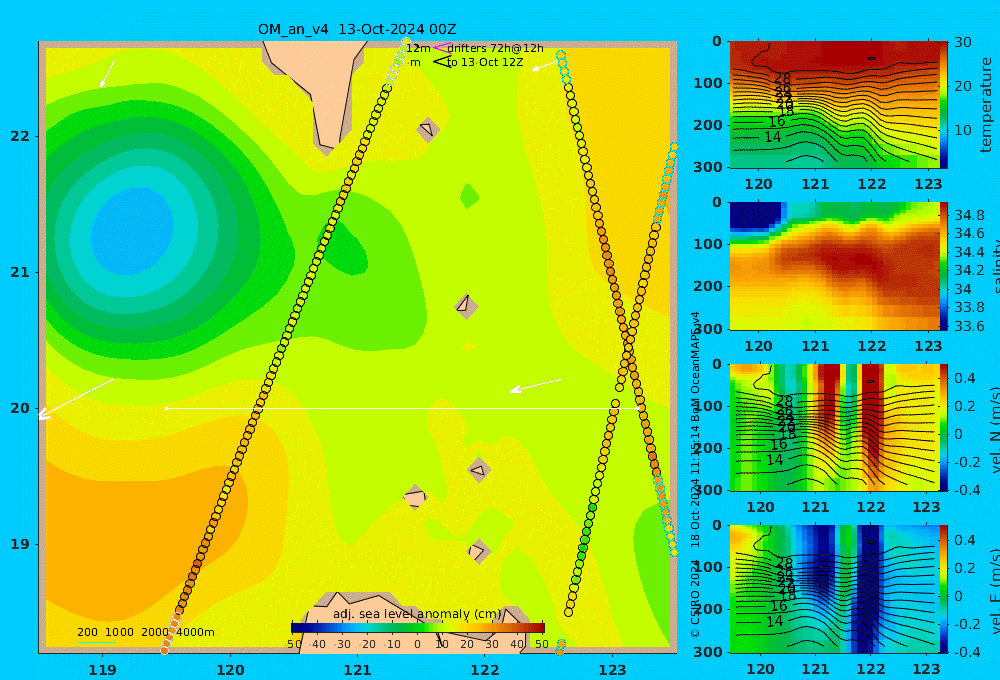Viewport: 1000px width, 680px height.
Task: Click the sea level anomaly colorbar
Action: (418, 627)
